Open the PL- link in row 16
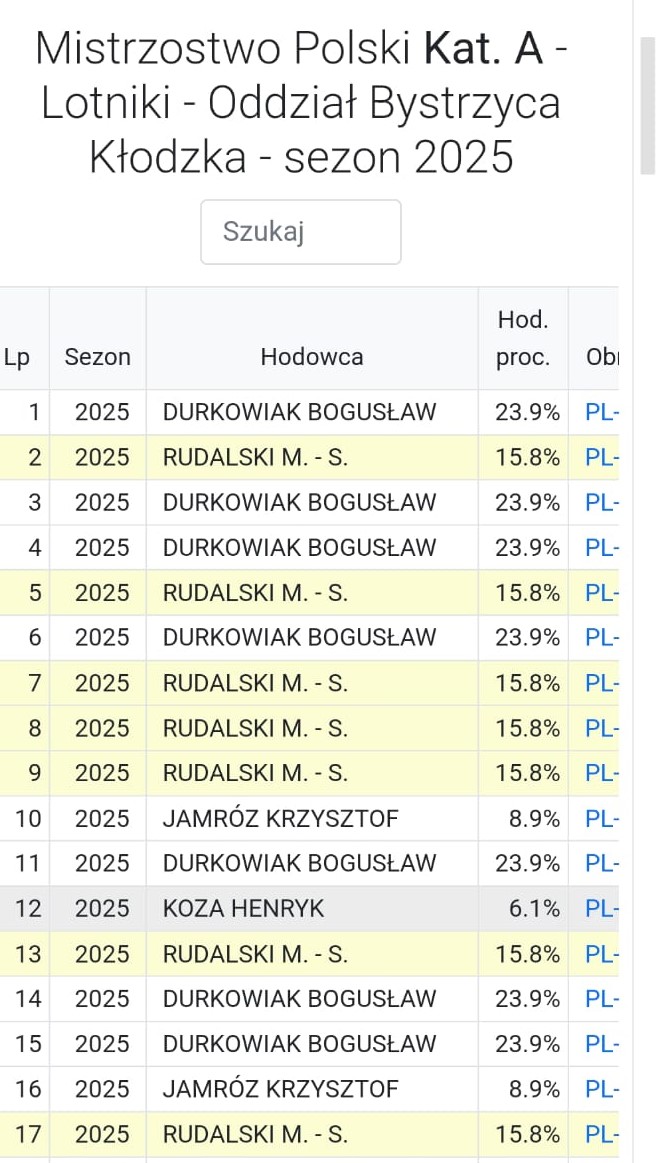The height and width of the screenshot is (1163, 658). coord(601,1089)
